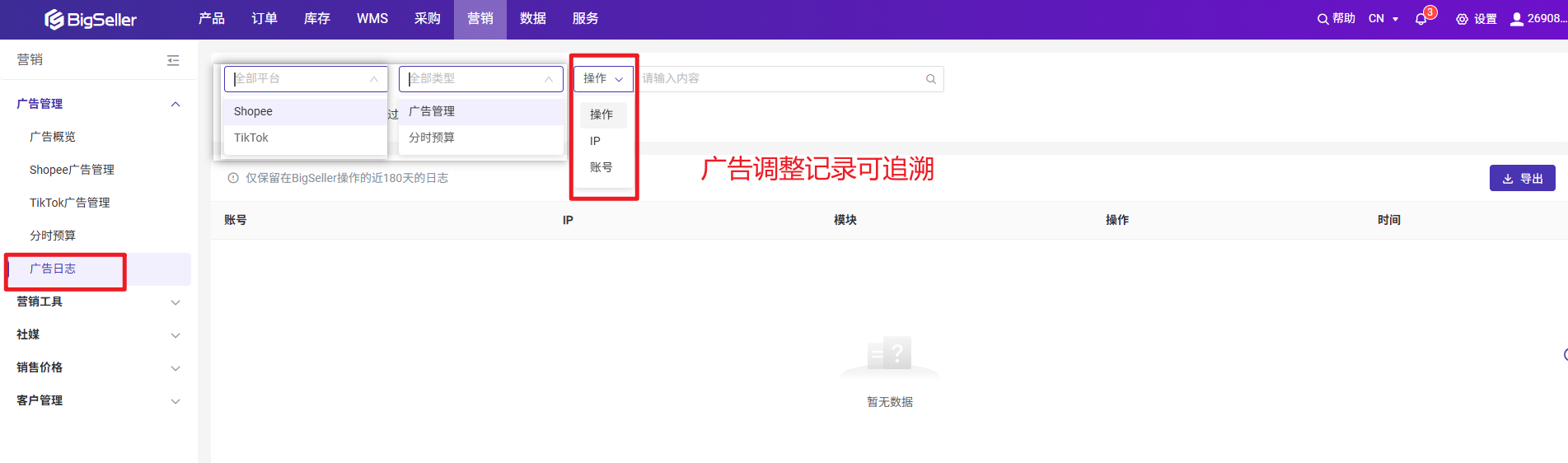Screen dimensions: 1568x463
Task: Open the platform filter dropdown
Action: (x=306, y=79)
